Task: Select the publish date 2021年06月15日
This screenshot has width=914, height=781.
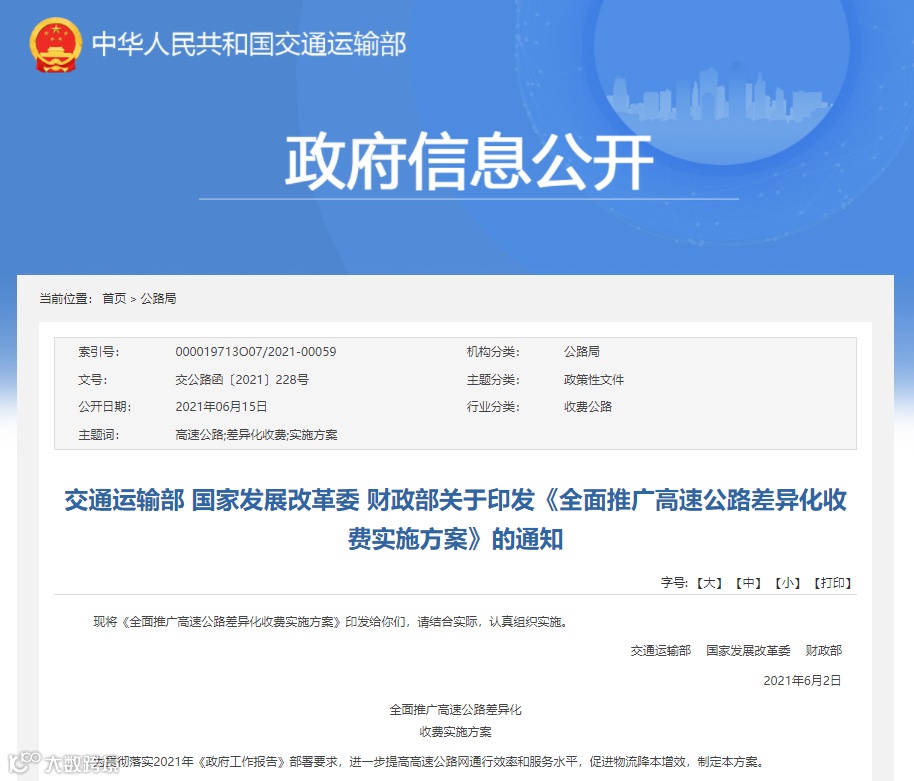Action: [221, 406]
